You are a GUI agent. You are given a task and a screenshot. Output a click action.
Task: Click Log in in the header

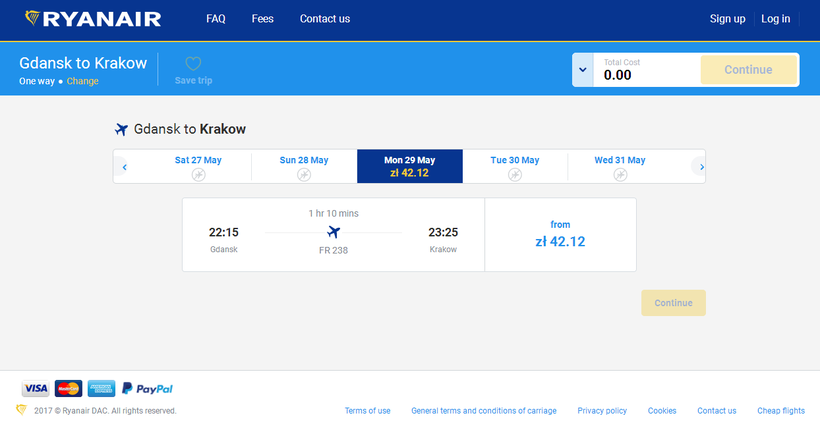(x=775, y=19)
